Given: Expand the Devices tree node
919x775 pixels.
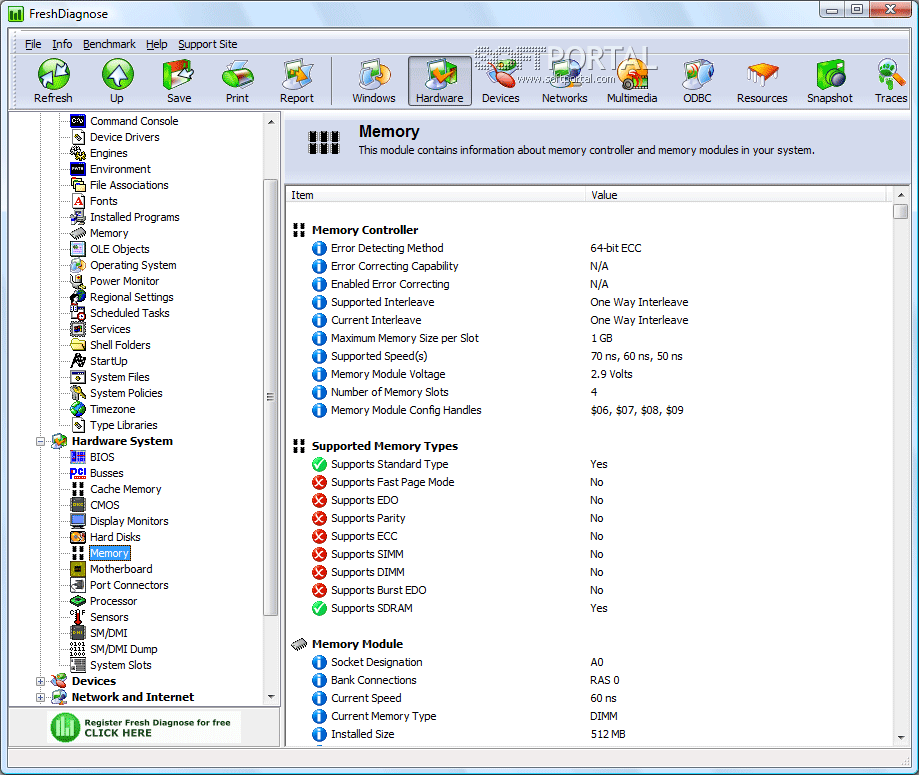Looking at the screenshot, I should pyautogui.click(x=40, y=681).
